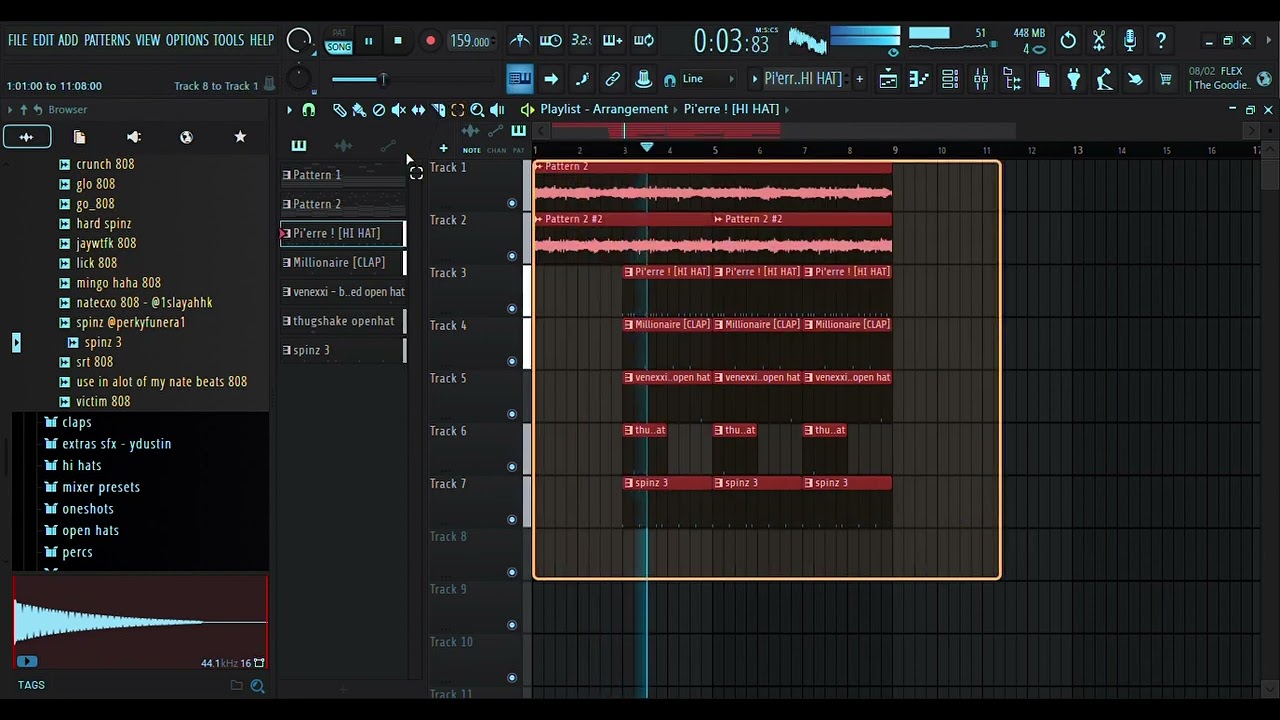This screenshot has width=1280, height=720.
Task: Select thugshake openhat in pattern picker
Action: 343,321
